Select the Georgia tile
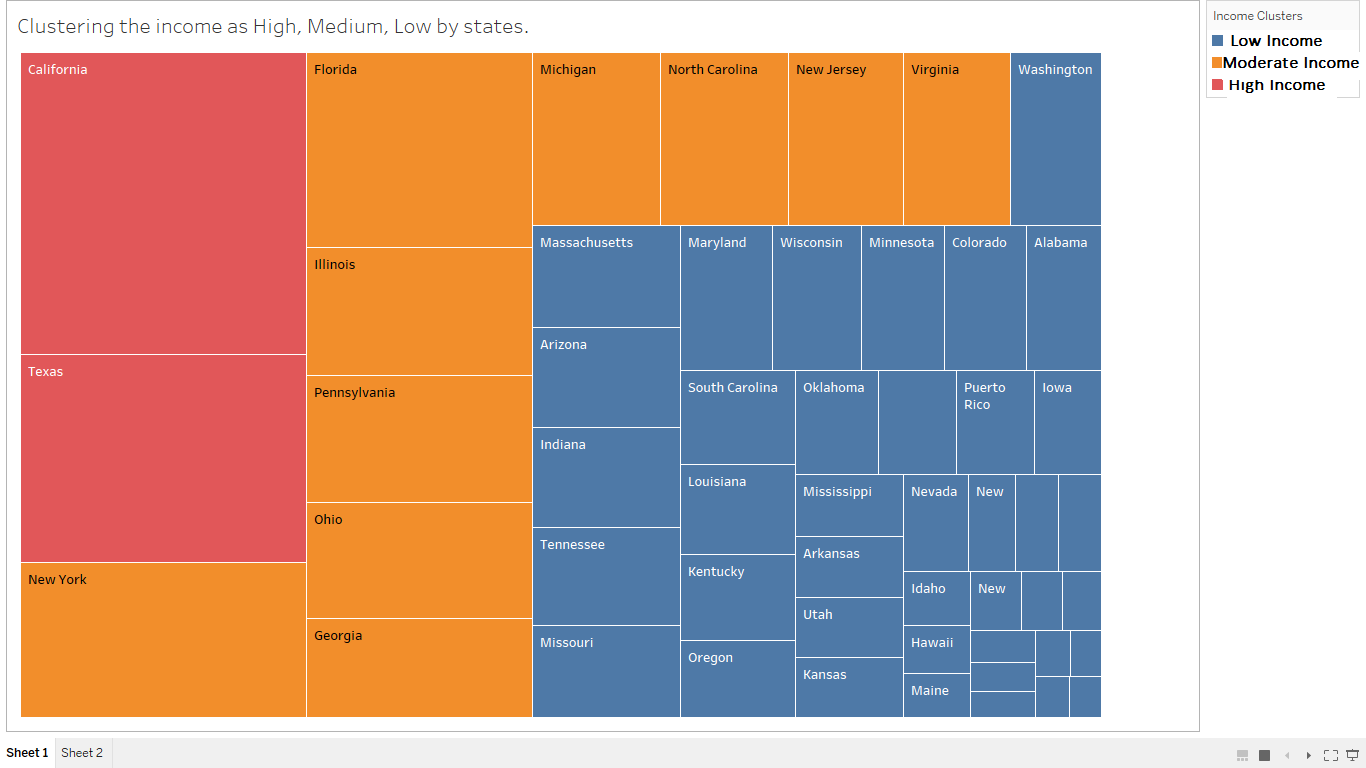This screenshot has width=1366, height=768. 419,668
